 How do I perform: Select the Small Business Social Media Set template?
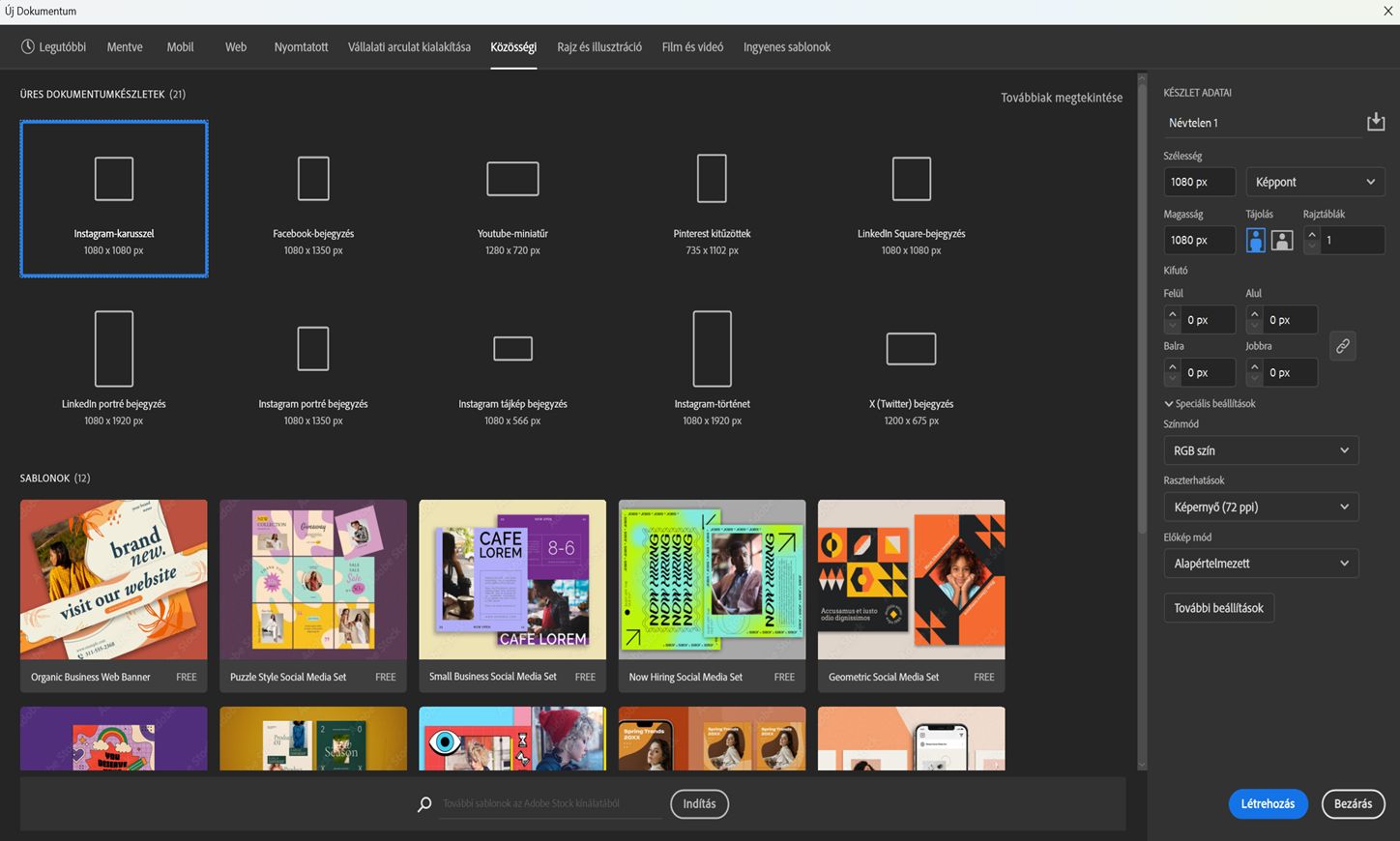(x=512, y=595)
